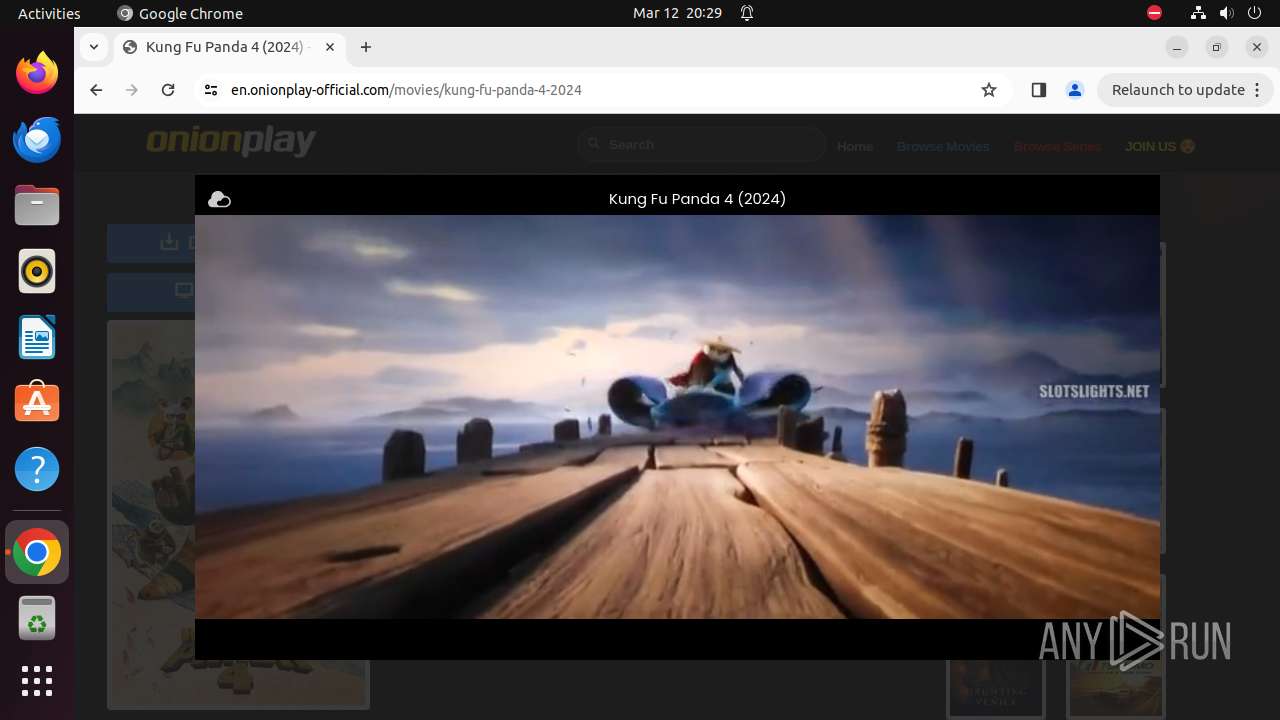Screen dimensions: 1280x720
Task: Open the Activities overview
Action: (x=49, y=13)
